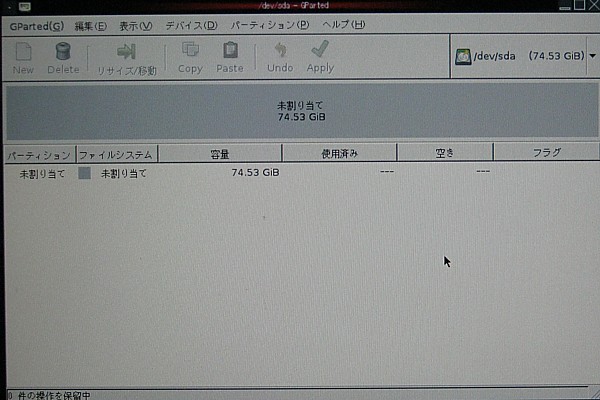Expand the /dev/sda device dropdown arrow
The height and width of the screenshot is (400, 600).
(592, 56)
